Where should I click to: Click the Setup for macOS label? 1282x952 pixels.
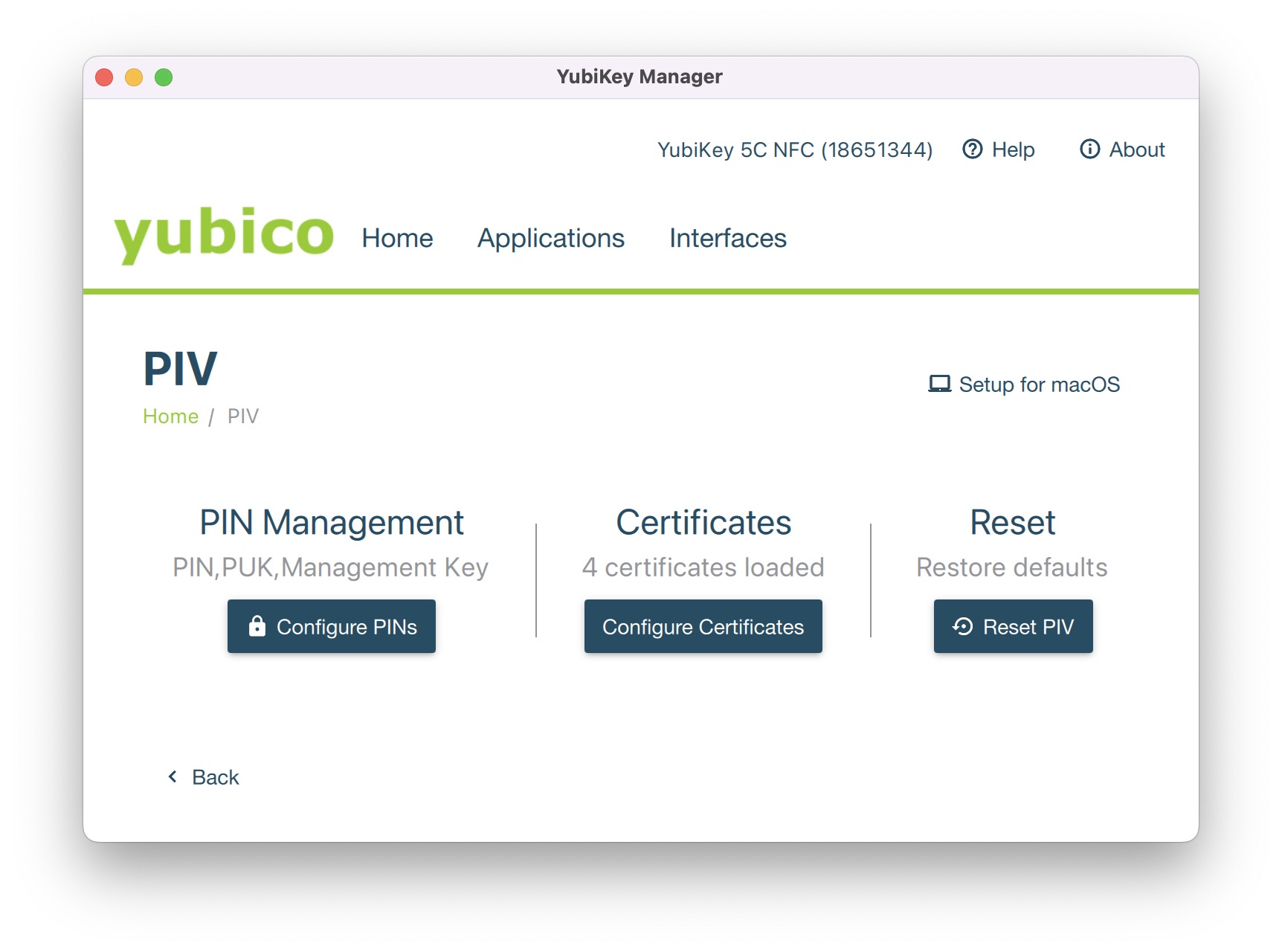(x=1040, y=385)
